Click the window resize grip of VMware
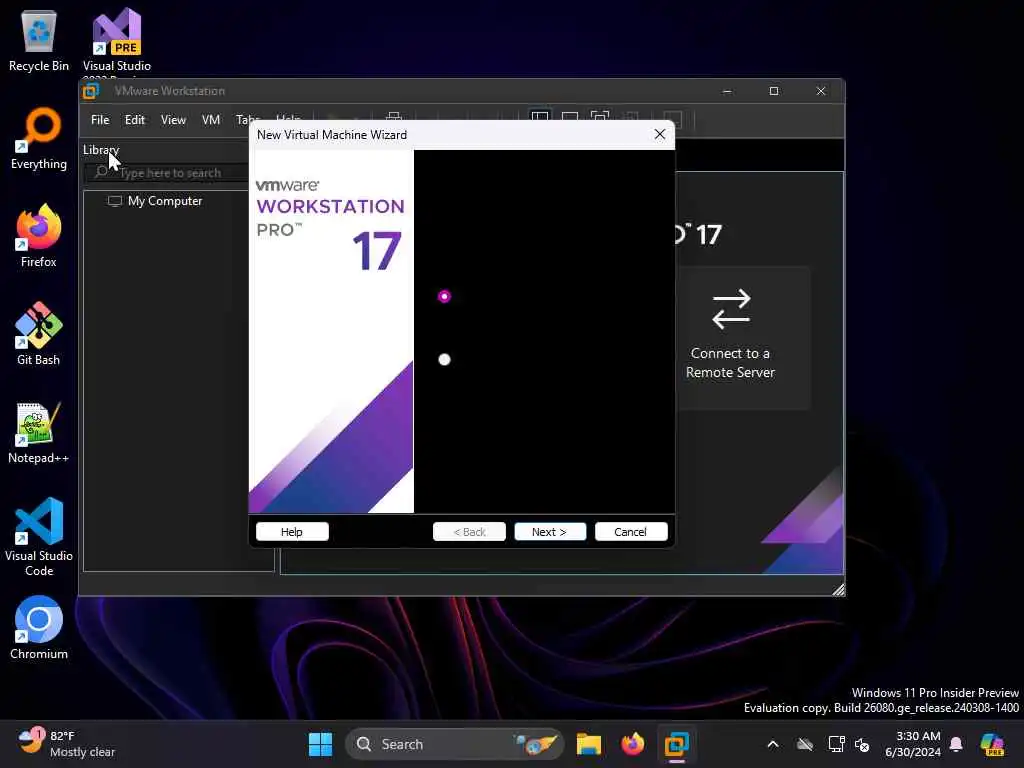 839,590
